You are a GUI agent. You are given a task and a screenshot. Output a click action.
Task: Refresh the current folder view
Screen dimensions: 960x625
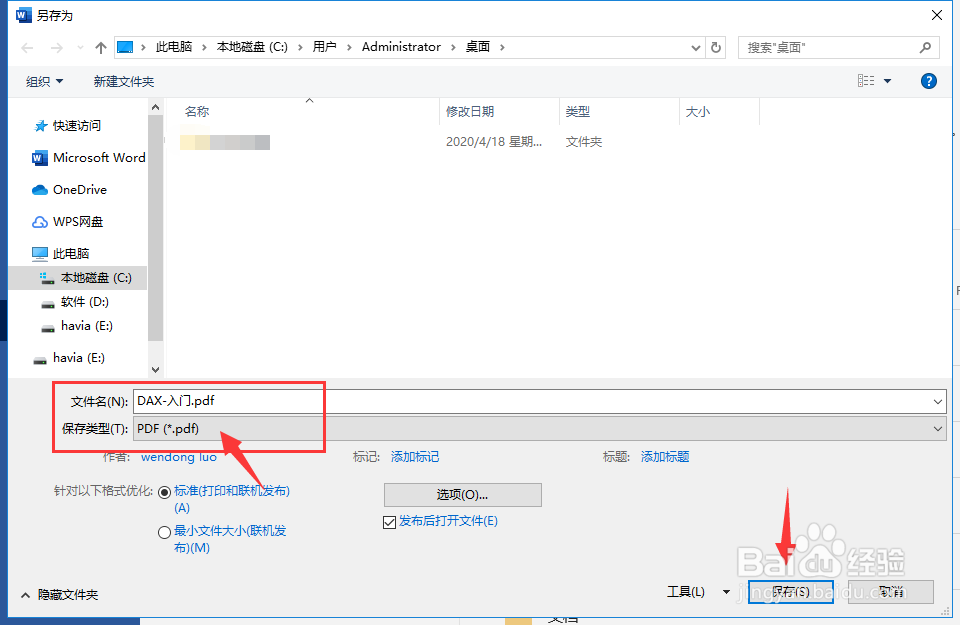(712, 46)
